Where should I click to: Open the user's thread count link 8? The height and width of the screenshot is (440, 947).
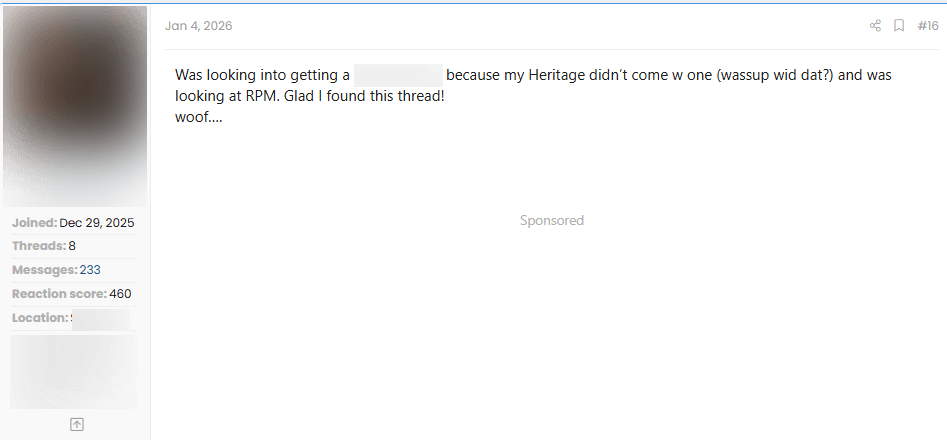pyautogui.click(x=72, y=246)
